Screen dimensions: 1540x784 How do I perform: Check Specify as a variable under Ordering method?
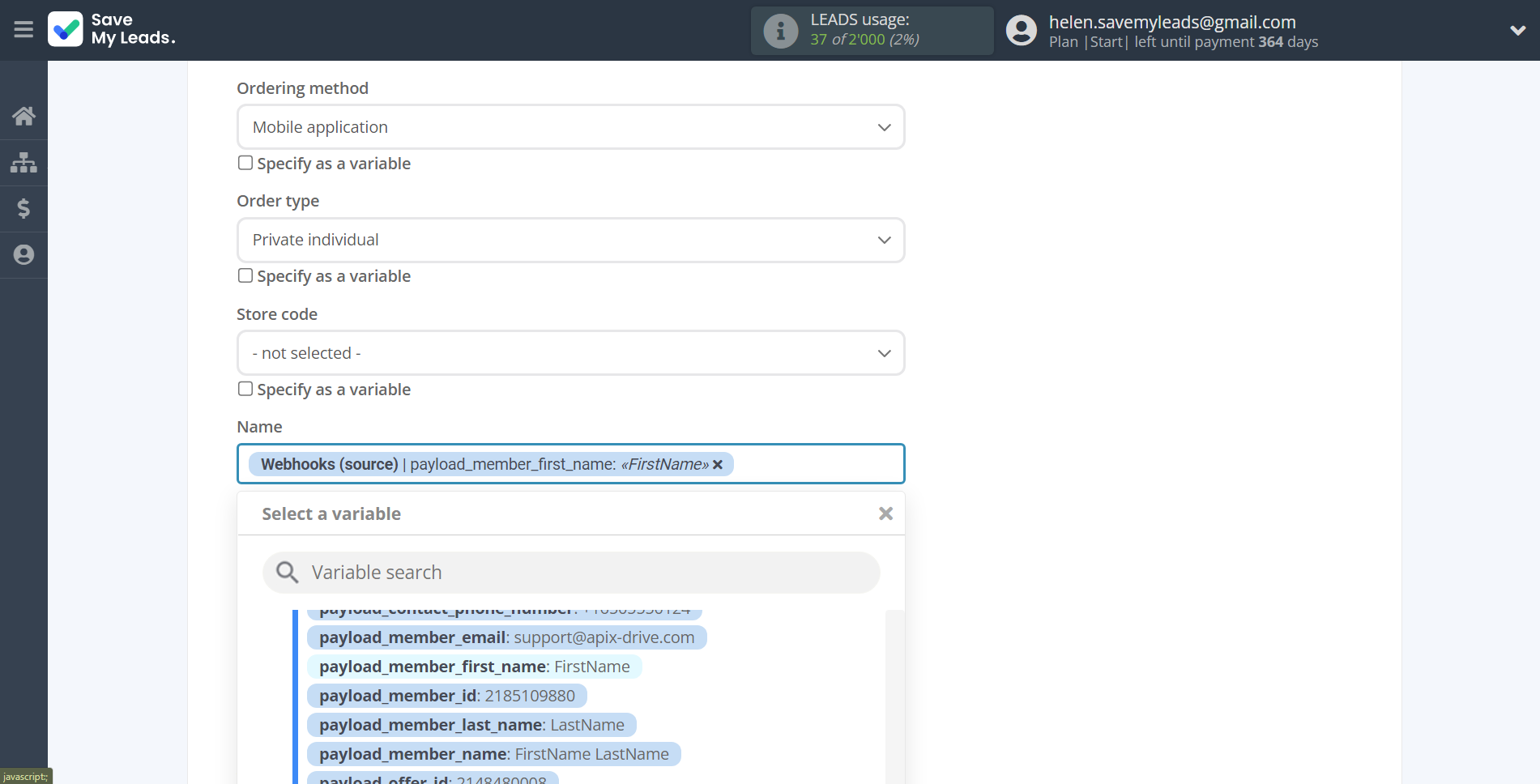(245, 163)
